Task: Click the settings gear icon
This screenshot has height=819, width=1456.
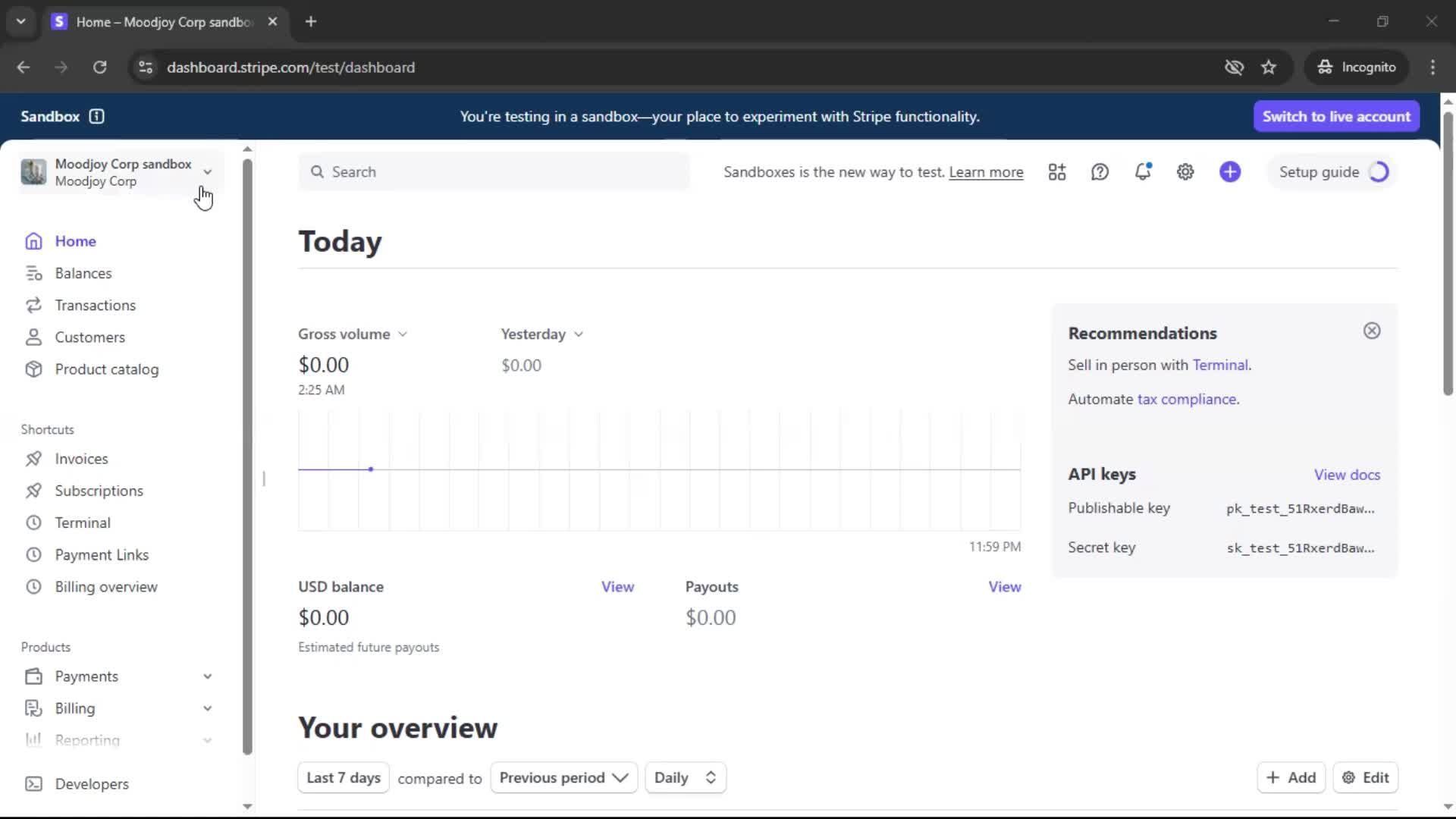Action: (1185, 172)
